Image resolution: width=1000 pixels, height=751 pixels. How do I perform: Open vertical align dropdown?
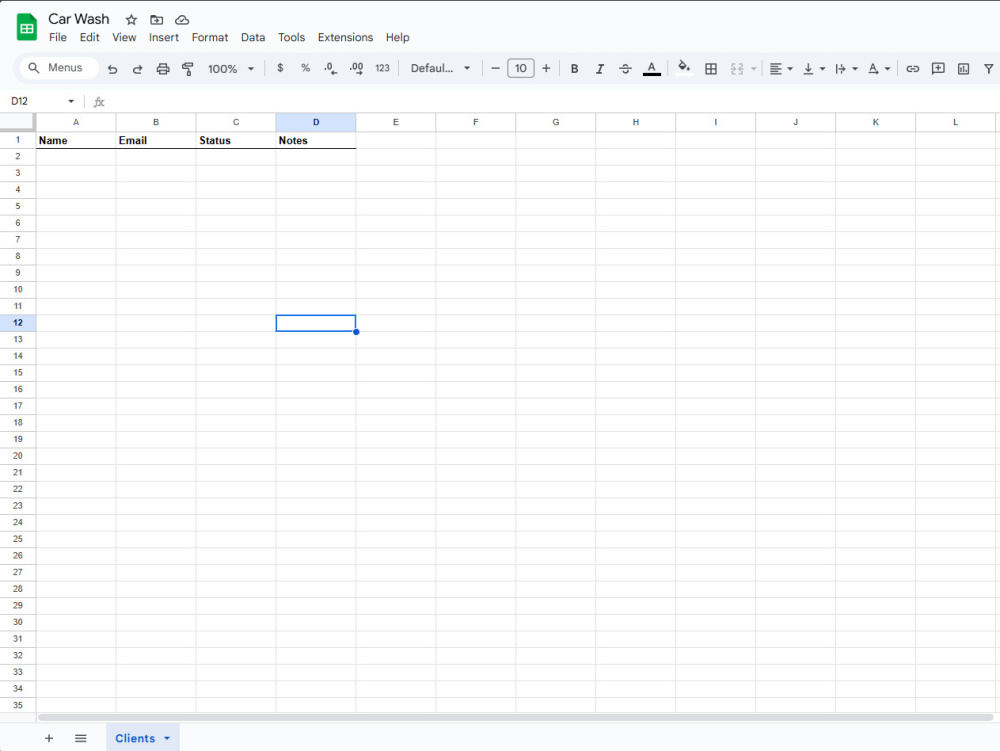813,69
